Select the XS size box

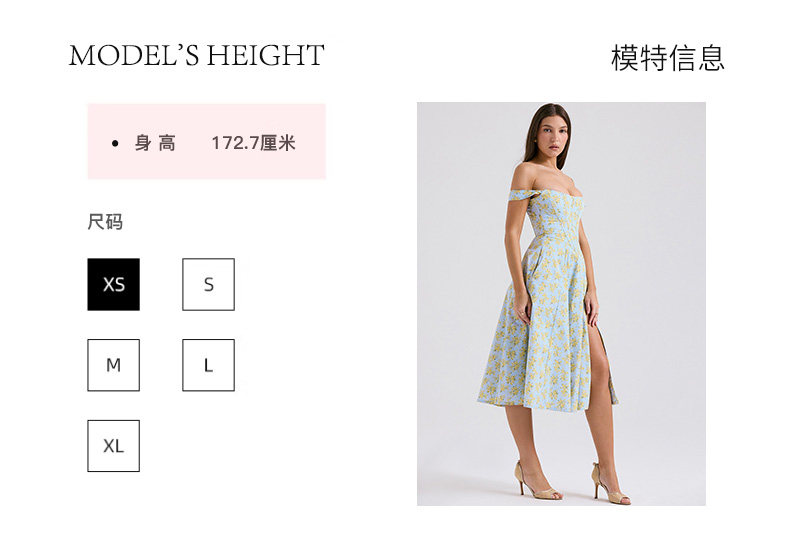tap(113, 285)
